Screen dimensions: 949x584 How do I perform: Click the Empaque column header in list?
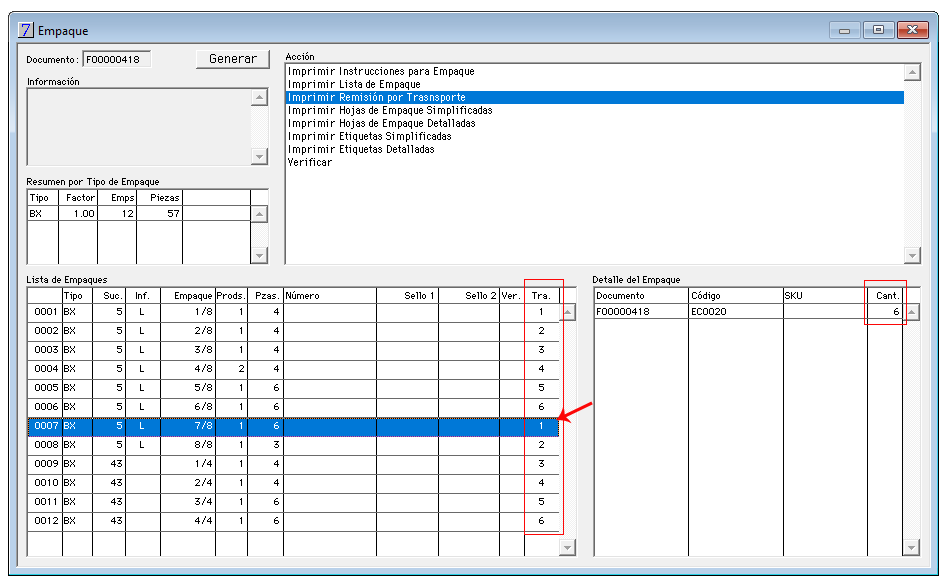(188, 296)
